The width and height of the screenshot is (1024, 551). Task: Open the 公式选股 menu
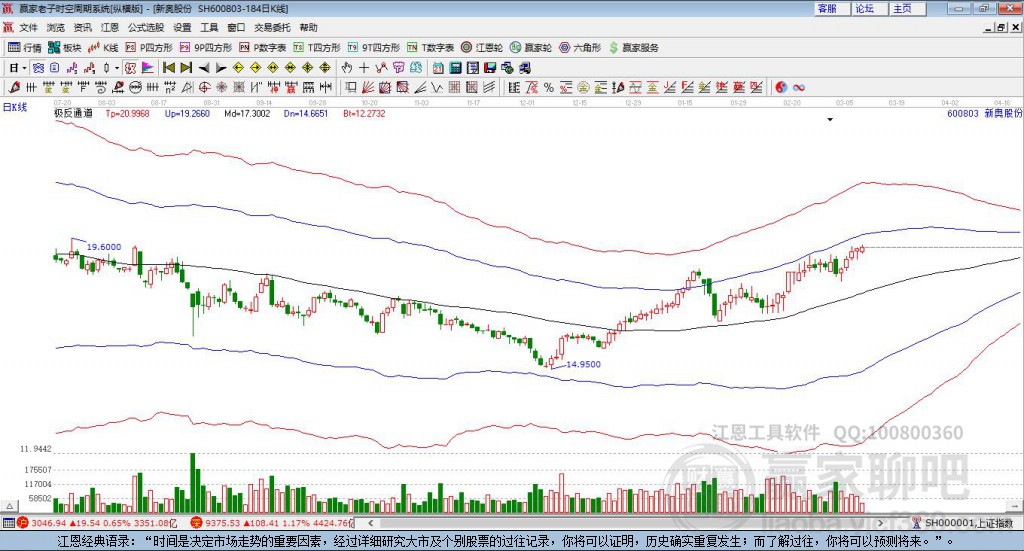(146, 27)
